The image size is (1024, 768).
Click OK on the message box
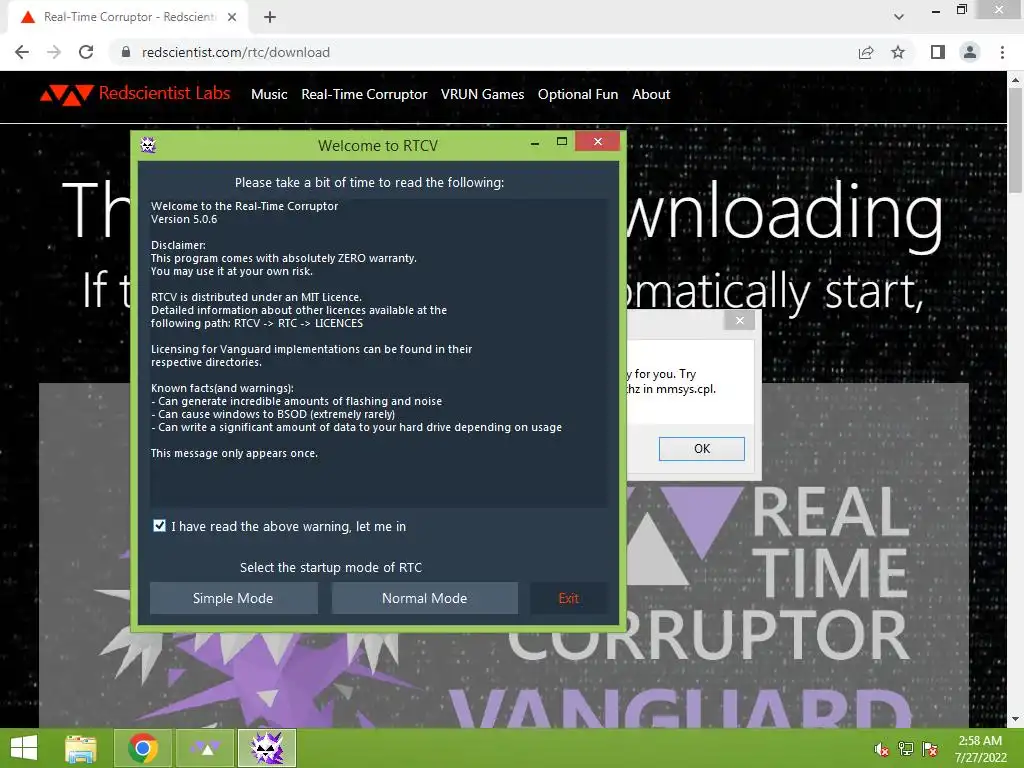pyautogui.click(x=702, y=449)
